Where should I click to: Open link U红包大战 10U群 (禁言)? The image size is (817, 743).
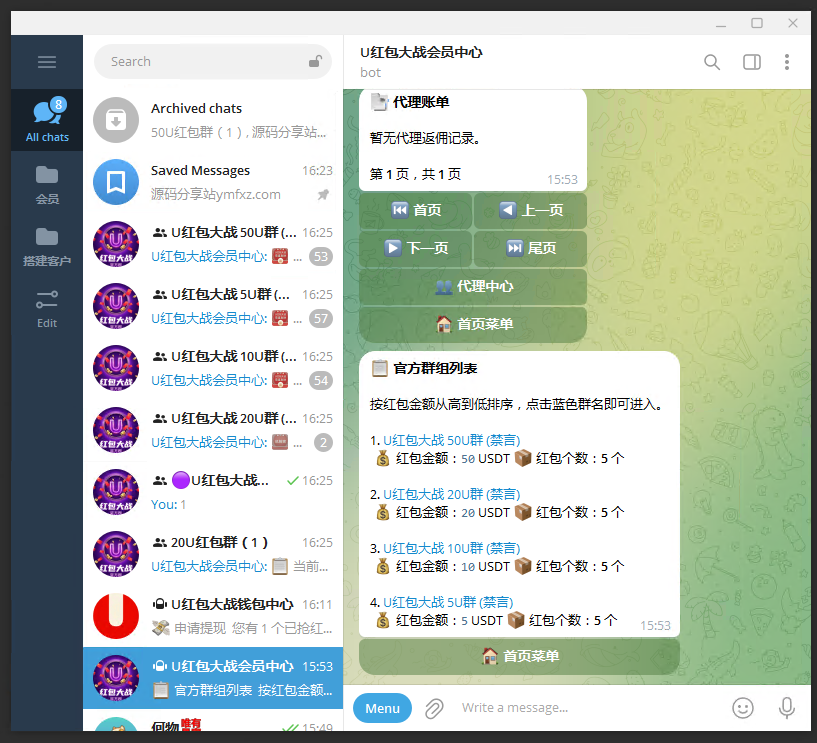[x=452, y=548]
